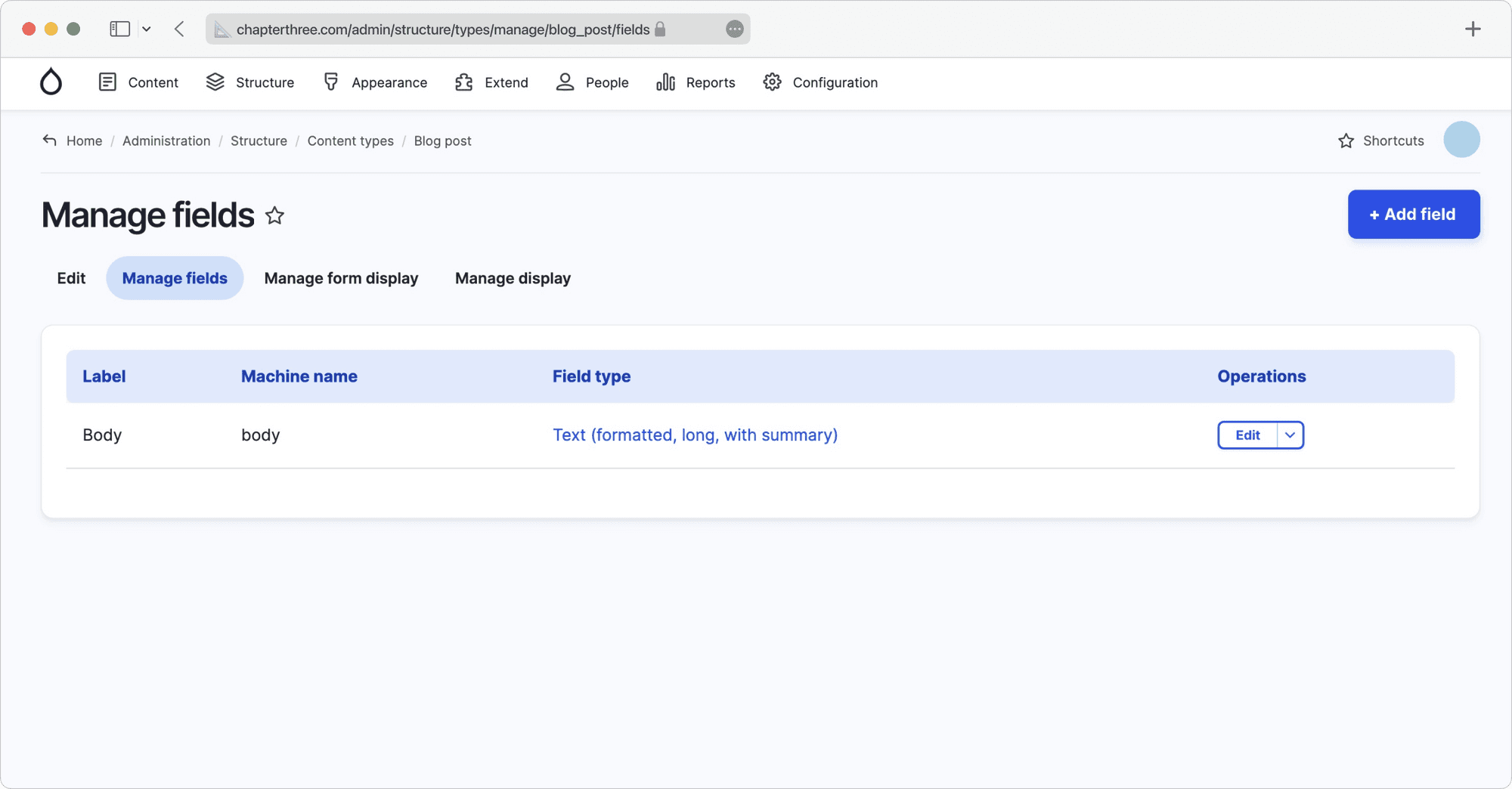Click the back arrow icon beside Home breadcrumb

[x=50, y=141]
